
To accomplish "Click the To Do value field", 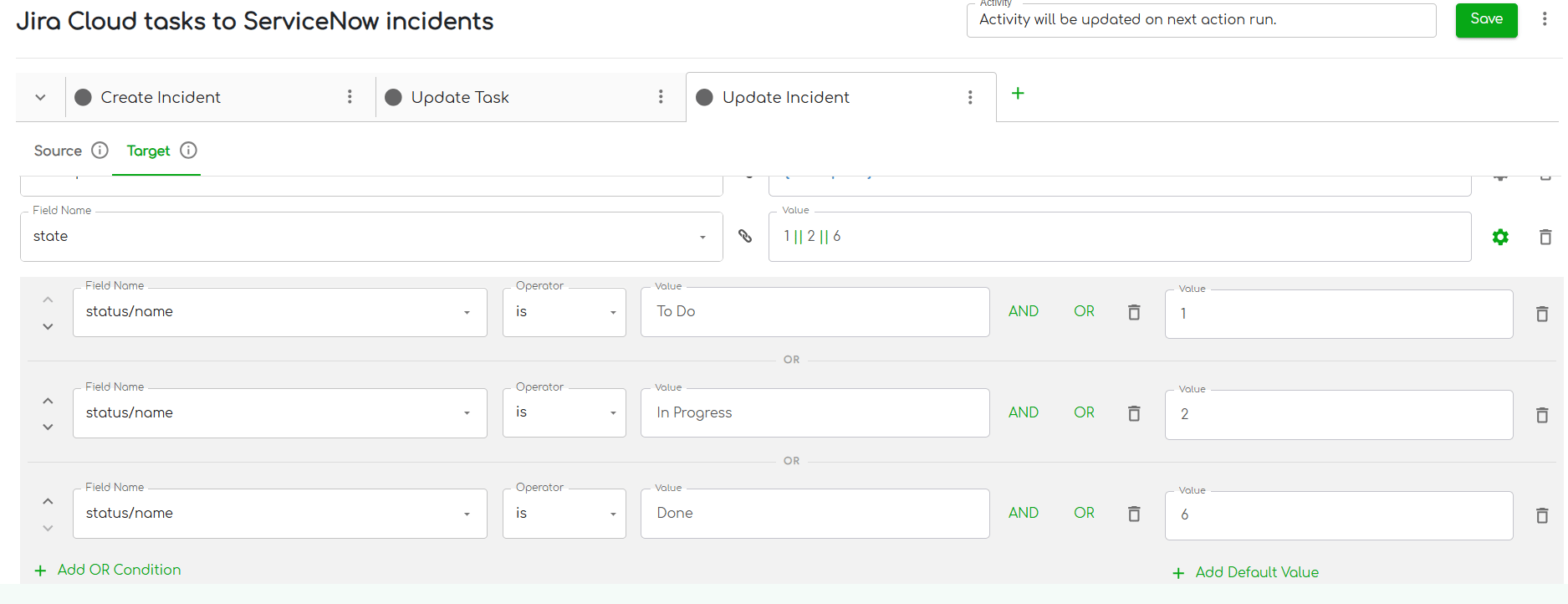I will pyautogui.click(x=815, y=312).
